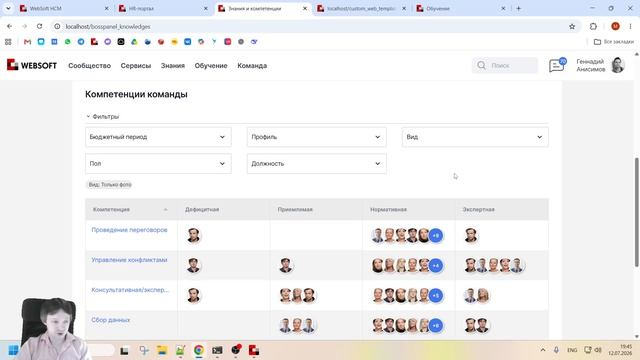Open the WebSoft red bookmark icon

(x=94, y=42)
